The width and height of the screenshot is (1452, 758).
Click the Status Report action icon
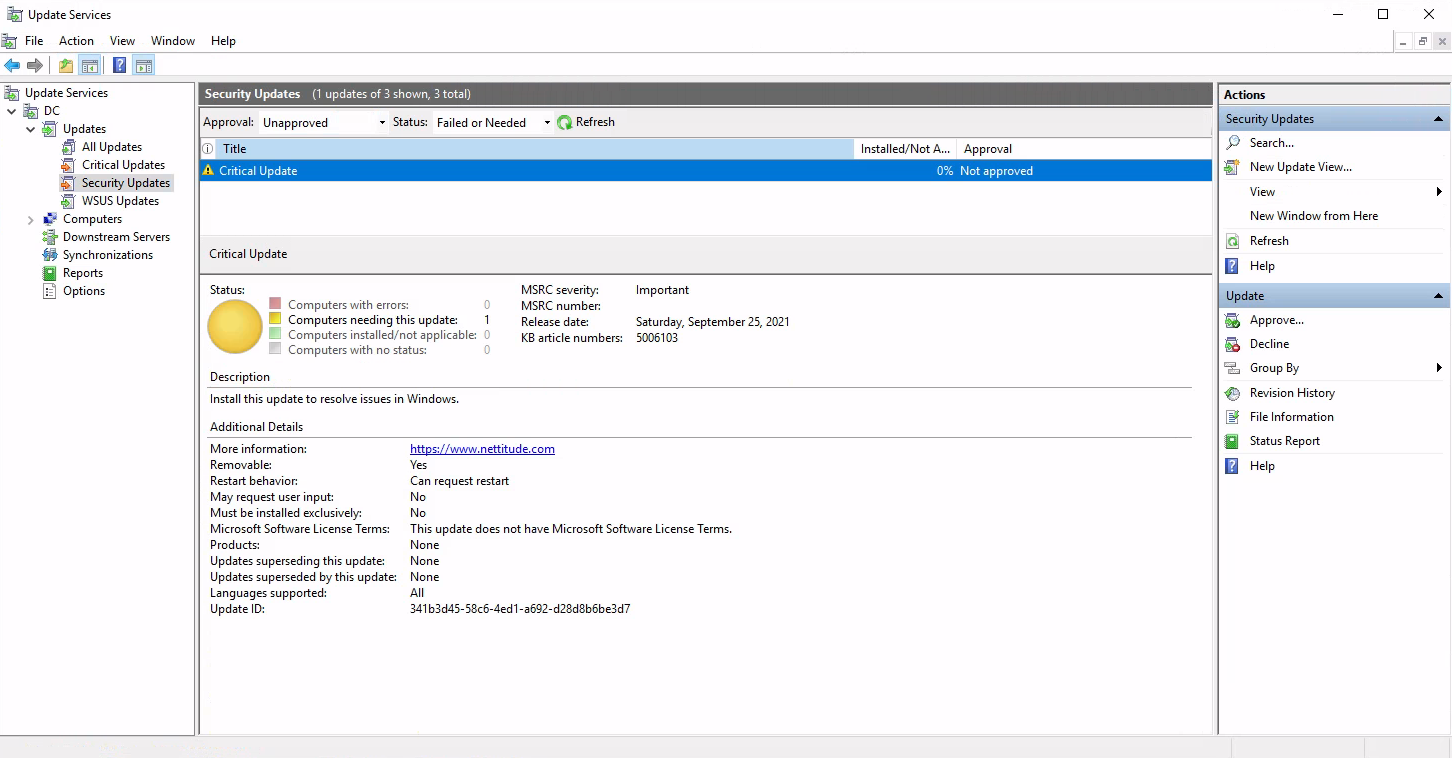point(1233,441)
